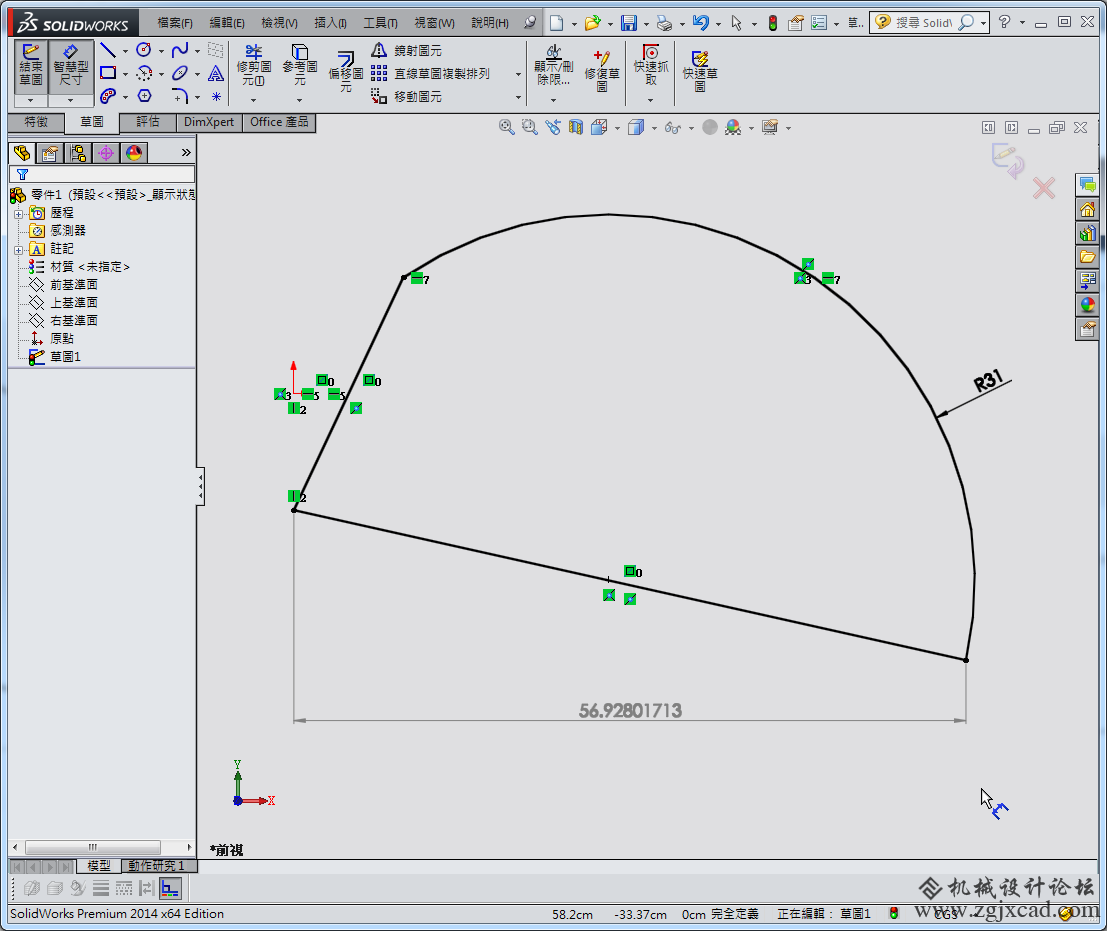Viewport: 1107px width, 931px height.
Task: Open the 編輯(E) Edit menu
Action: [227, 23]
